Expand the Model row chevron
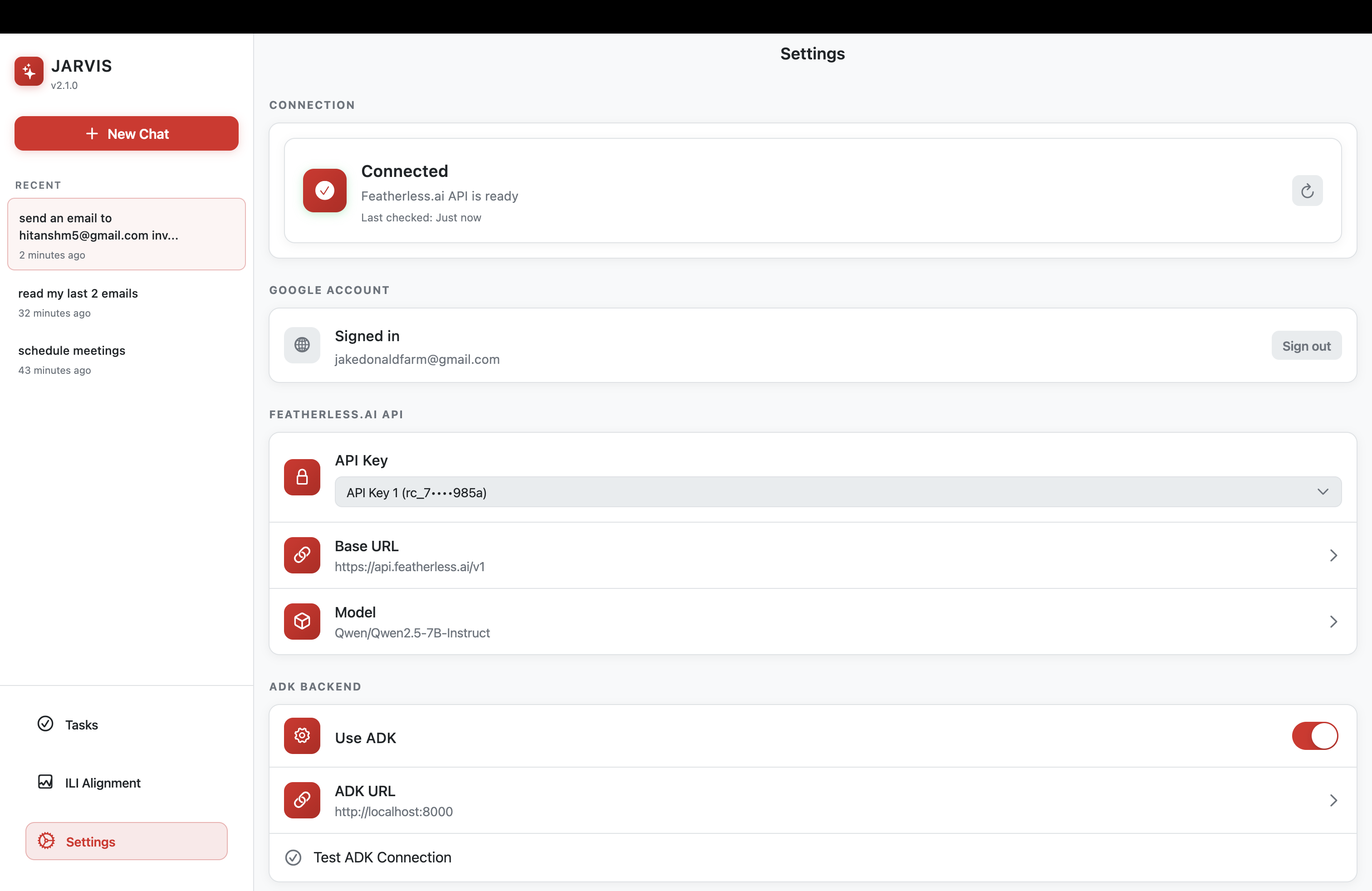The image size is (1372, 891). click(x=1333, y=622)
